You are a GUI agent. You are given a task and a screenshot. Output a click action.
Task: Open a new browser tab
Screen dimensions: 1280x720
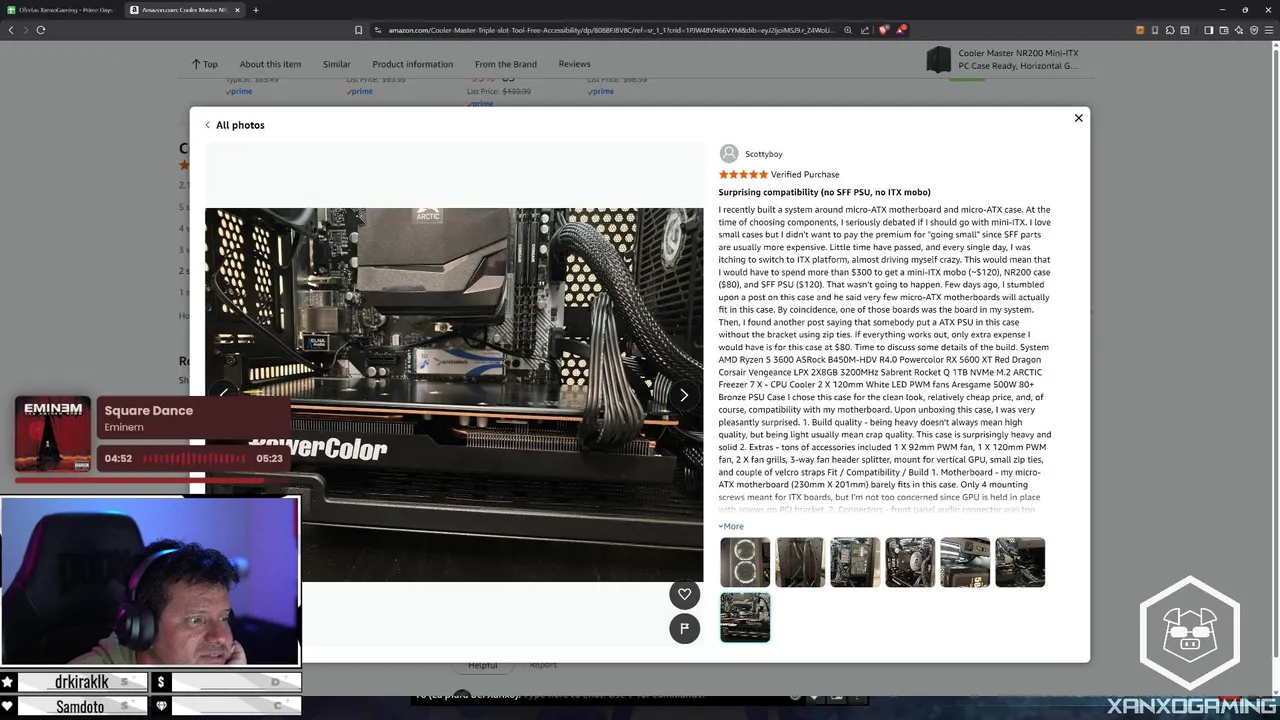[x=256, y=10]
